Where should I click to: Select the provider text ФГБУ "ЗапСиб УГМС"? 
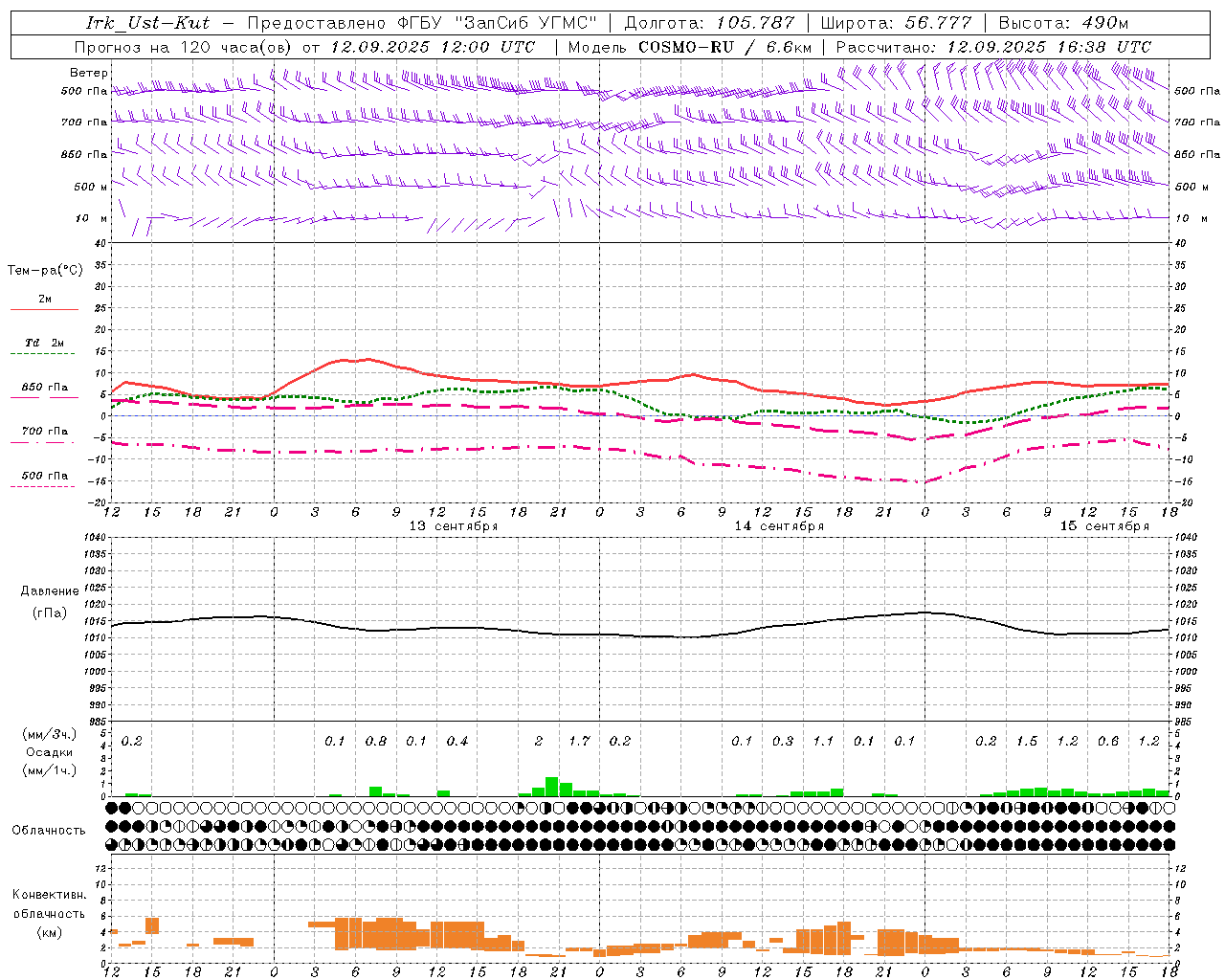tap(497, 23)
